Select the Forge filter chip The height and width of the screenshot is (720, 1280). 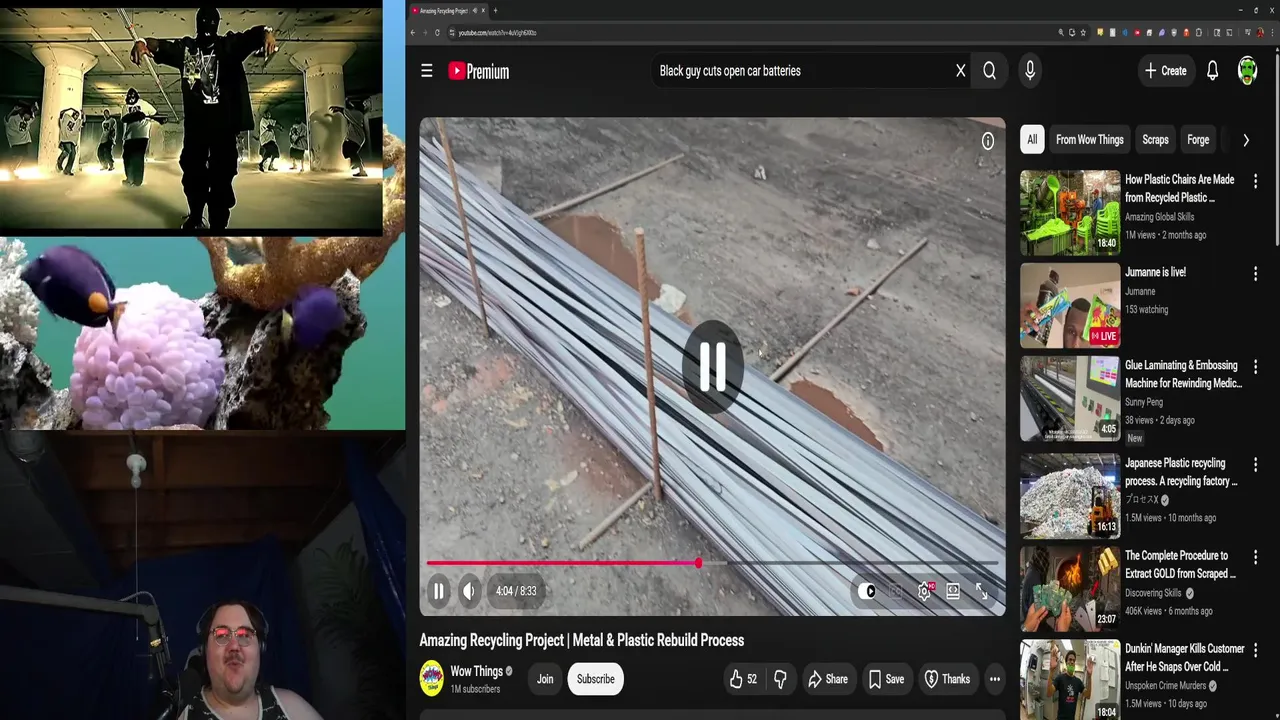(x=1198, y=140)
